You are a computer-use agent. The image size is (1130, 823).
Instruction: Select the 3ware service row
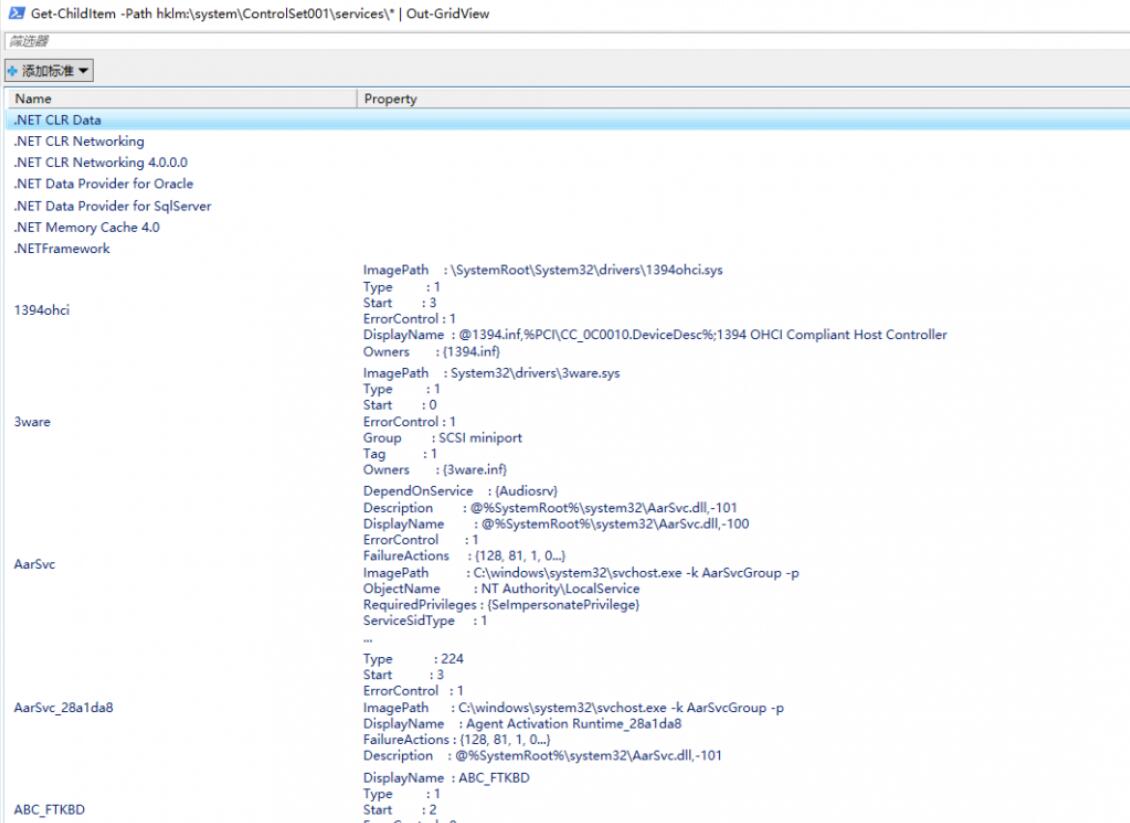[32, 422]
